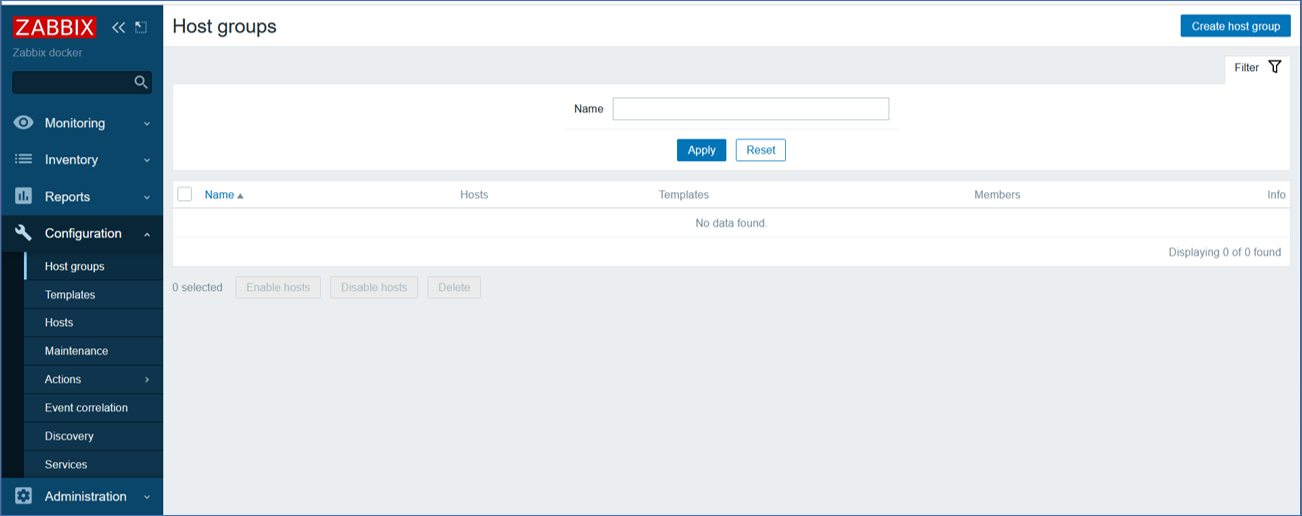Click the filter funnel icon
Viewport: 1302px width, 516px height.
[1274, 67]
